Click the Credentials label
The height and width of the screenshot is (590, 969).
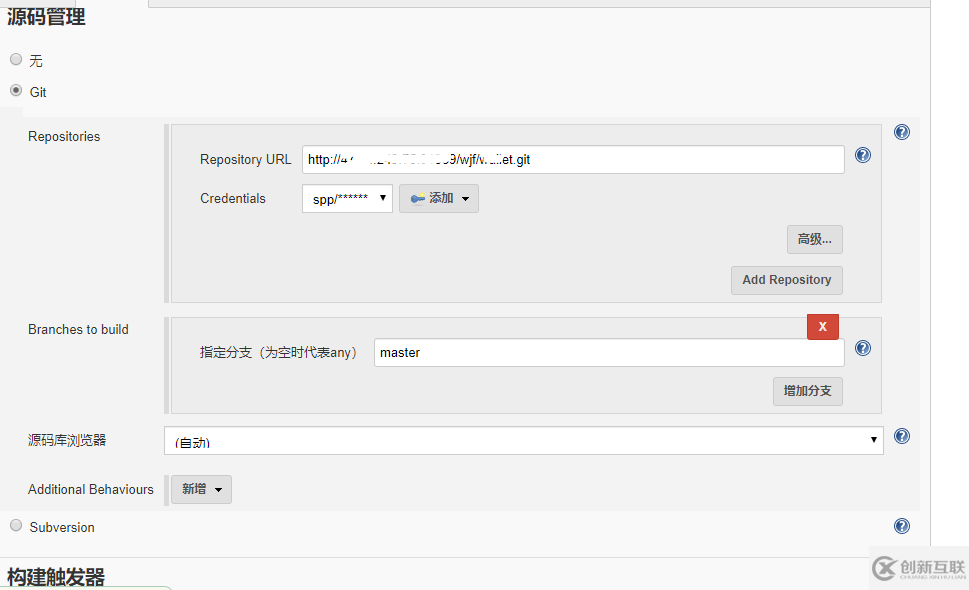click(232, 198)
